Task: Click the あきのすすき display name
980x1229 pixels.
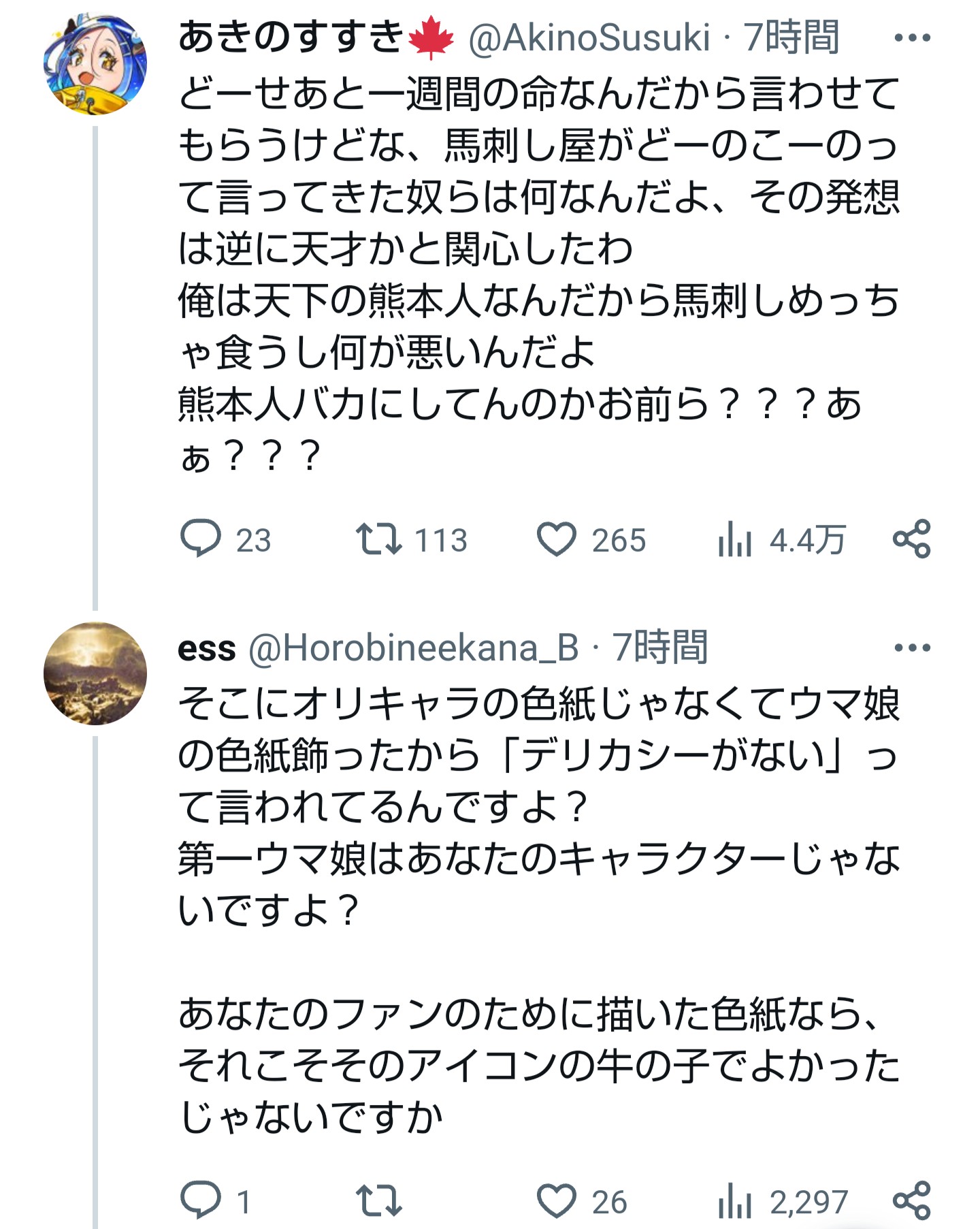Action: pos(291,38)
